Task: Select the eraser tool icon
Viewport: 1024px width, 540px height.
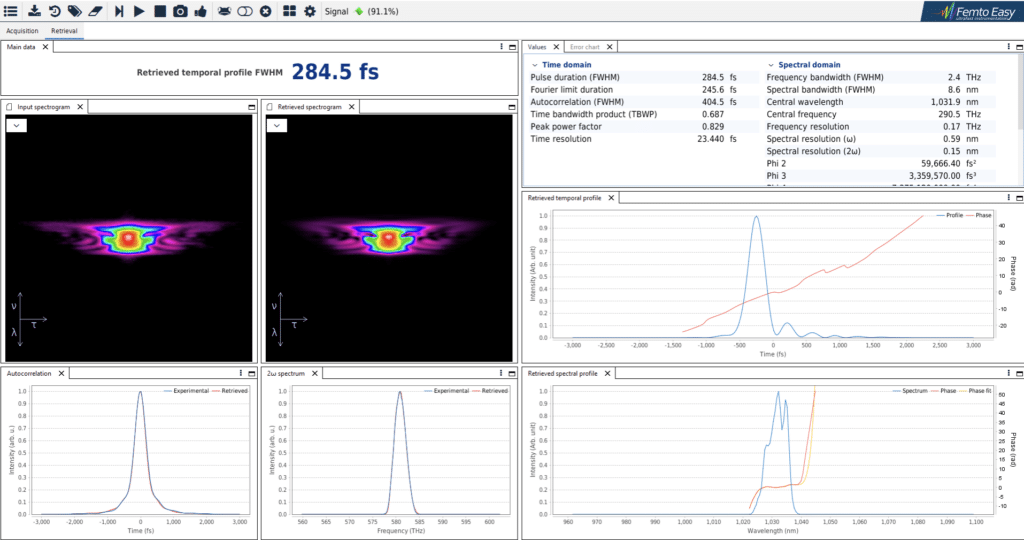Action: tap(95, 11)
